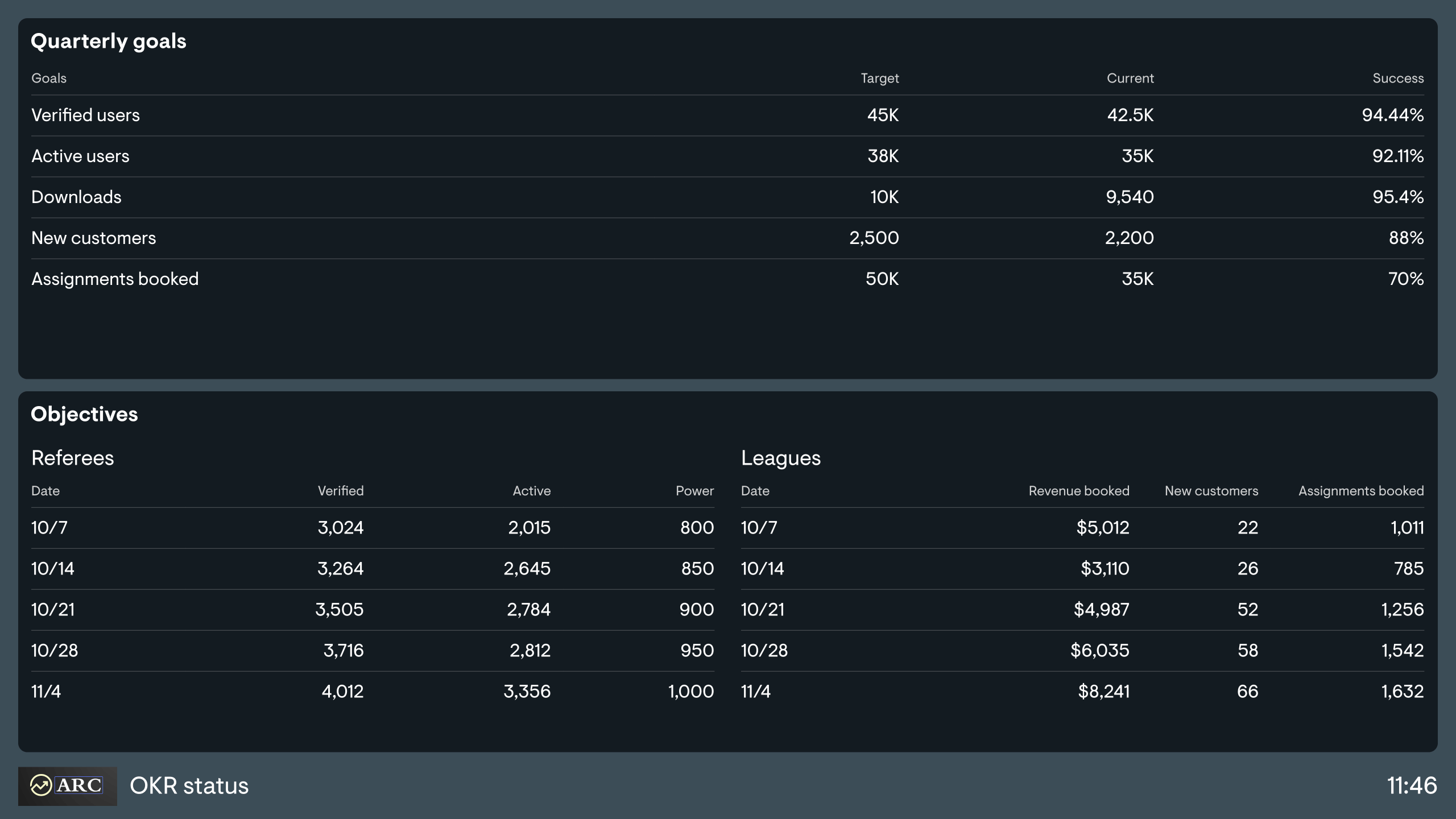
Task: Click the Power column header in Referees
Action: 694,491
